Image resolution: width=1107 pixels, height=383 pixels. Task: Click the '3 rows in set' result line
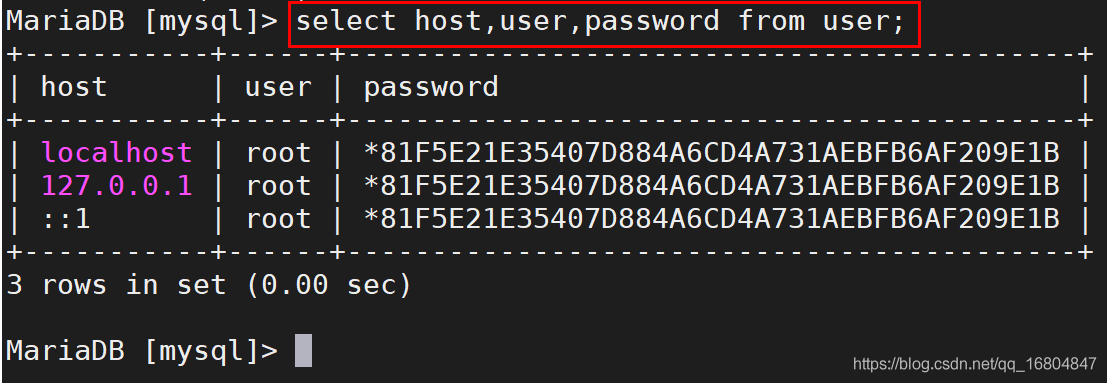click(x=209, y=285)
